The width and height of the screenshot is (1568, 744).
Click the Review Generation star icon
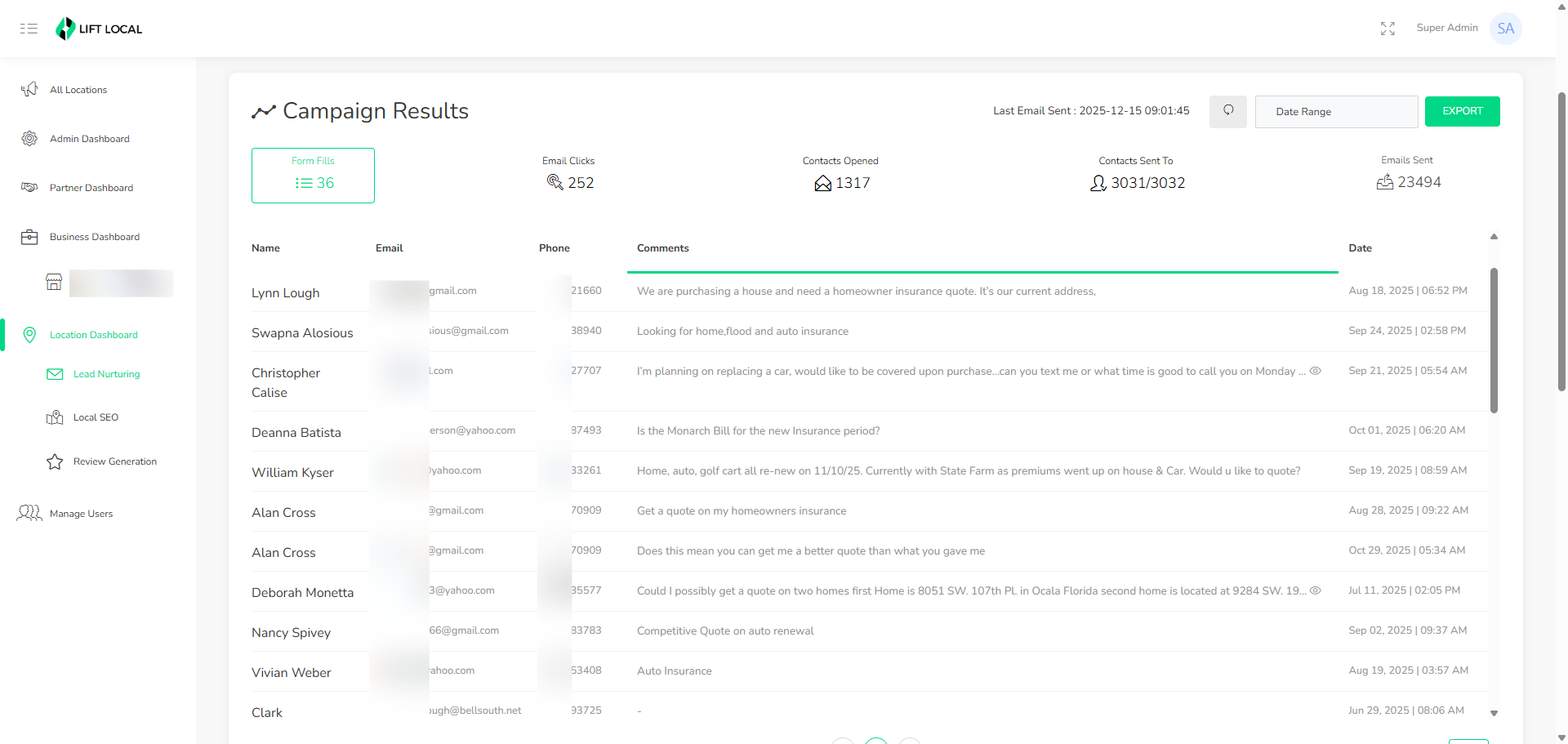55,462
